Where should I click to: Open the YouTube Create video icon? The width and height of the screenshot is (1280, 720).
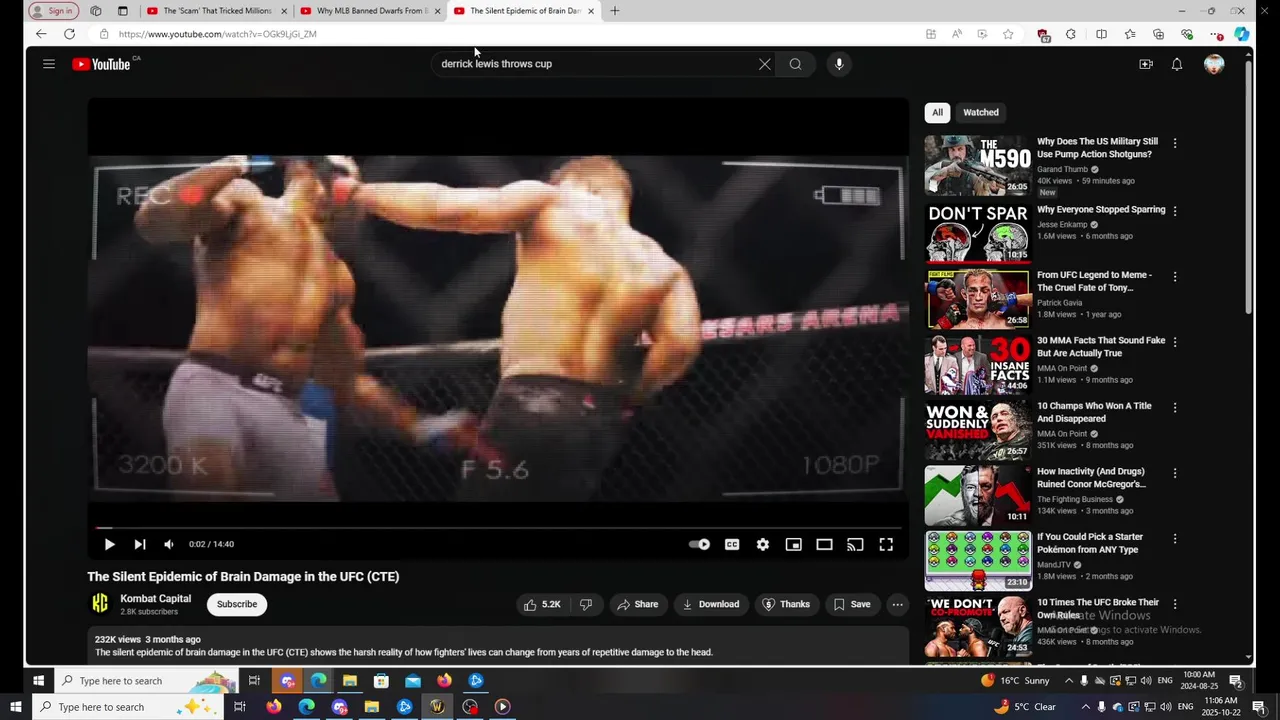pyautogui.click(x=1146, y=64)
